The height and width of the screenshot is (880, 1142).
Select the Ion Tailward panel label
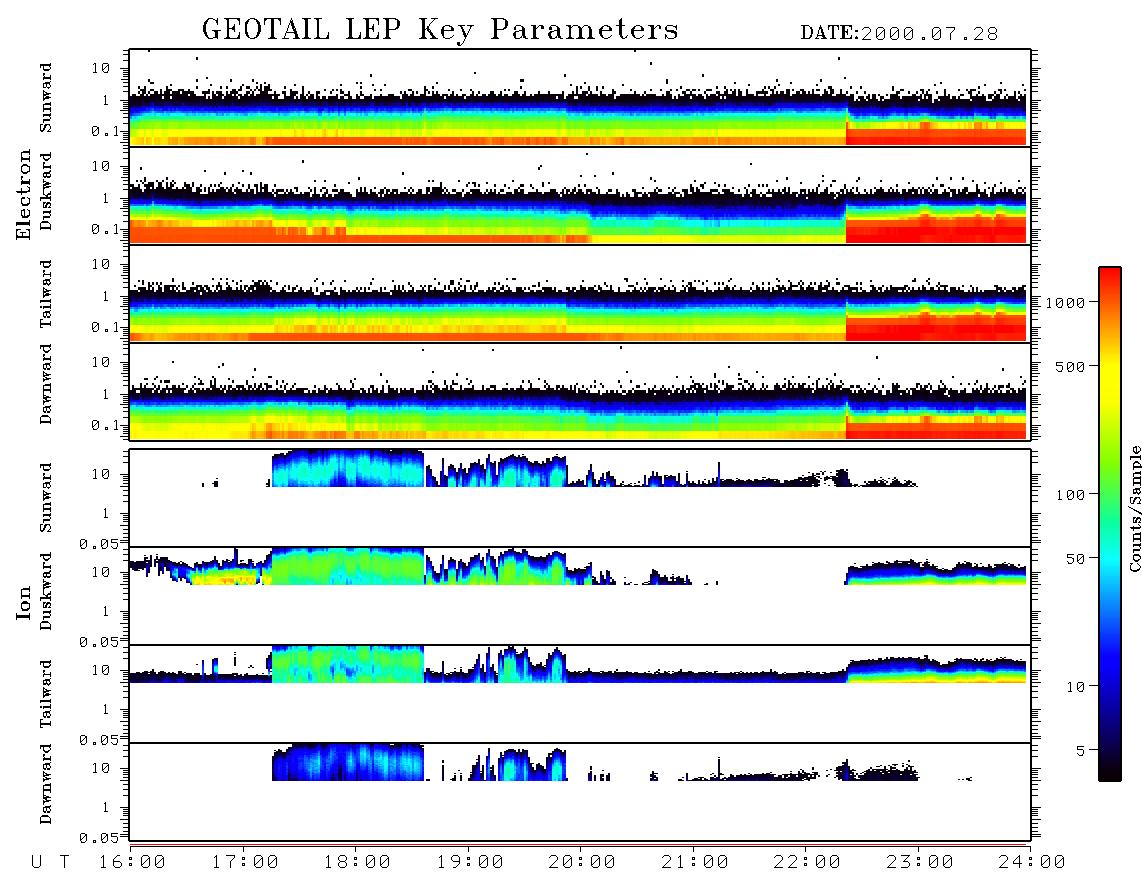(46, 694)
